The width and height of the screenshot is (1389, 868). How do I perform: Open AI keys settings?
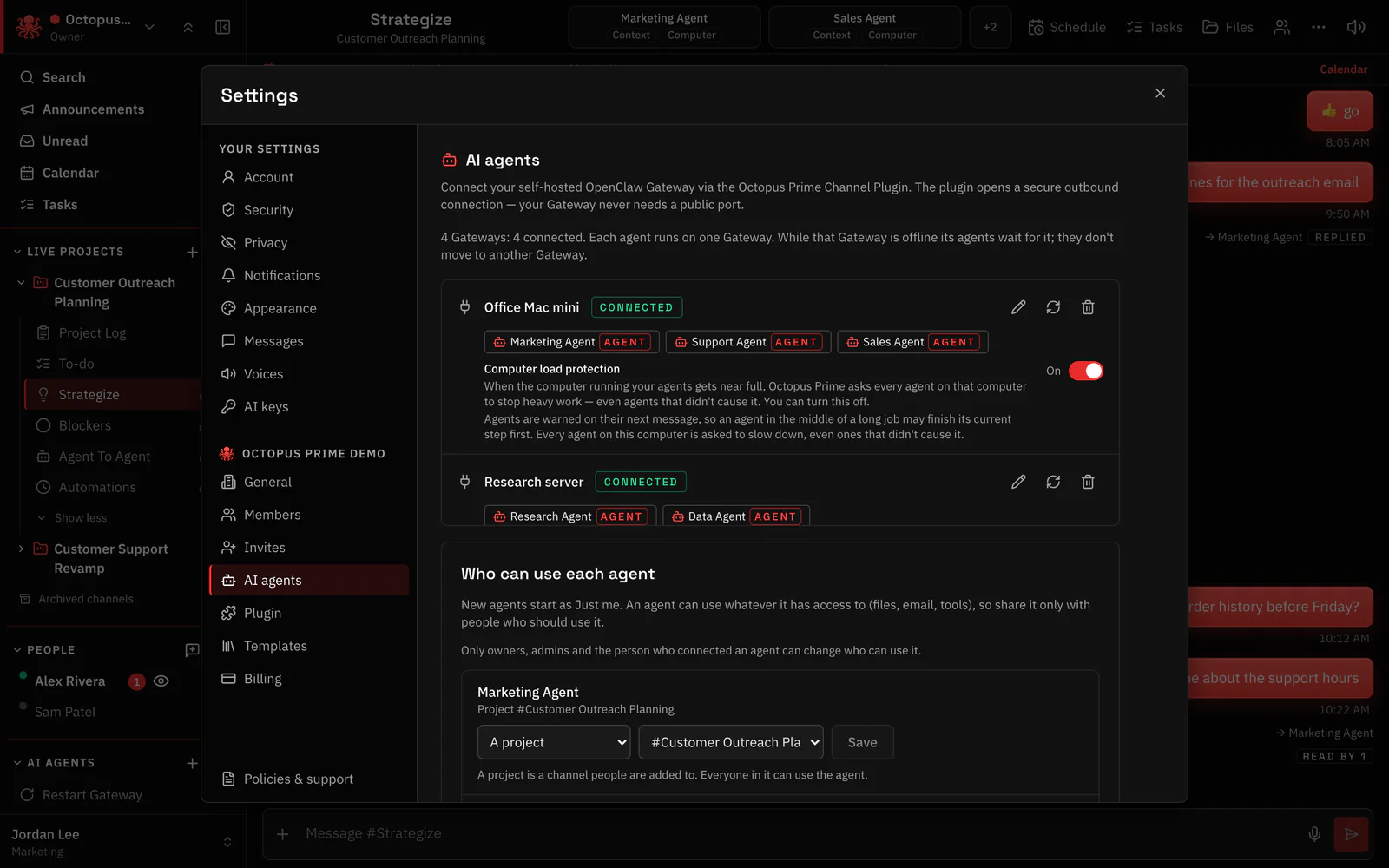pos(309,406)
